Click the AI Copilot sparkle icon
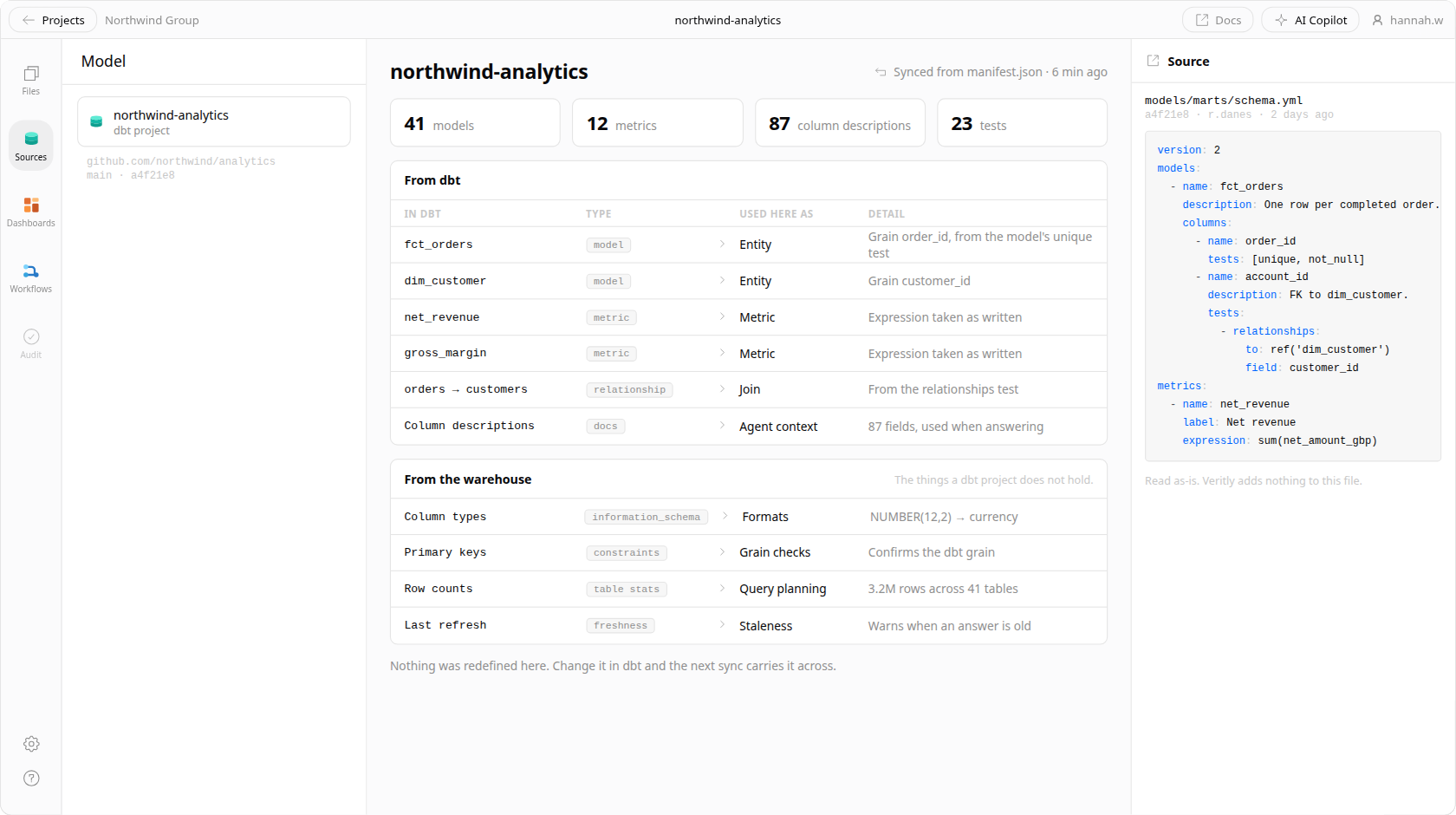 1281,20
